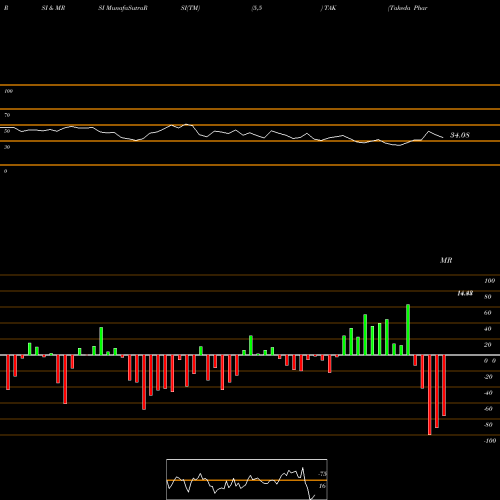Click the '30' level label on the RSI axis
The height and width of the screenshot is (500, 500).
(x=7, y=147)
